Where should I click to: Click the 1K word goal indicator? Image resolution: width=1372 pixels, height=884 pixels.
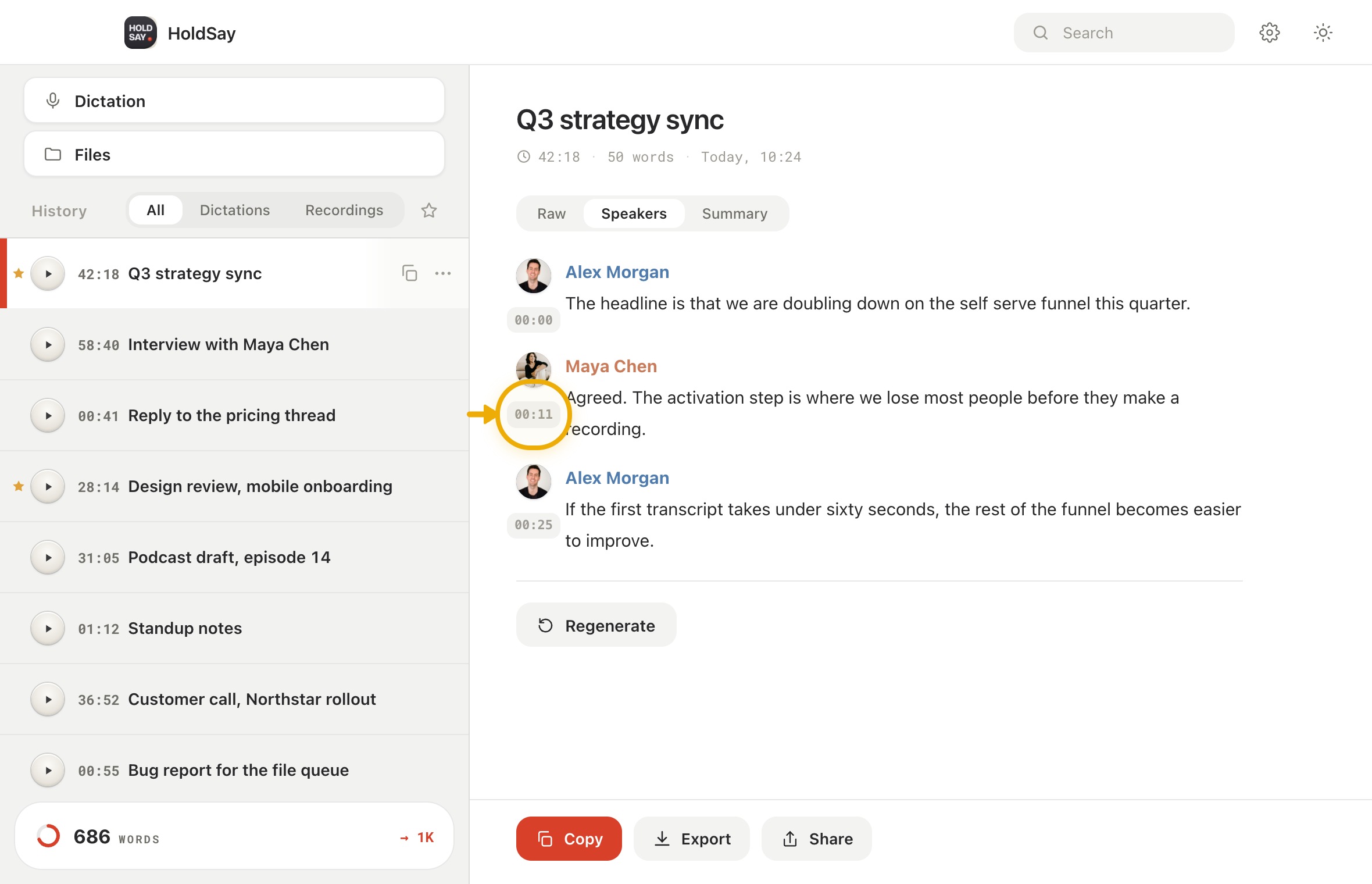[417, 837]
